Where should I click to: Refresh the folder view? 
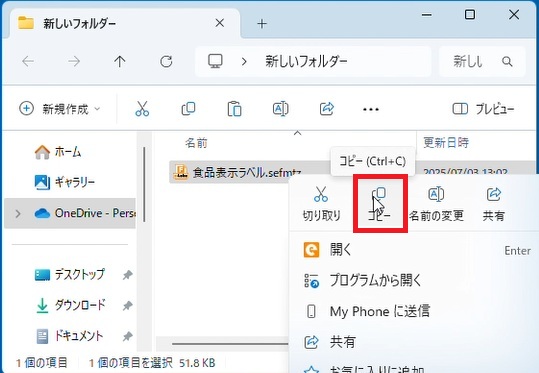click(166, 62)
